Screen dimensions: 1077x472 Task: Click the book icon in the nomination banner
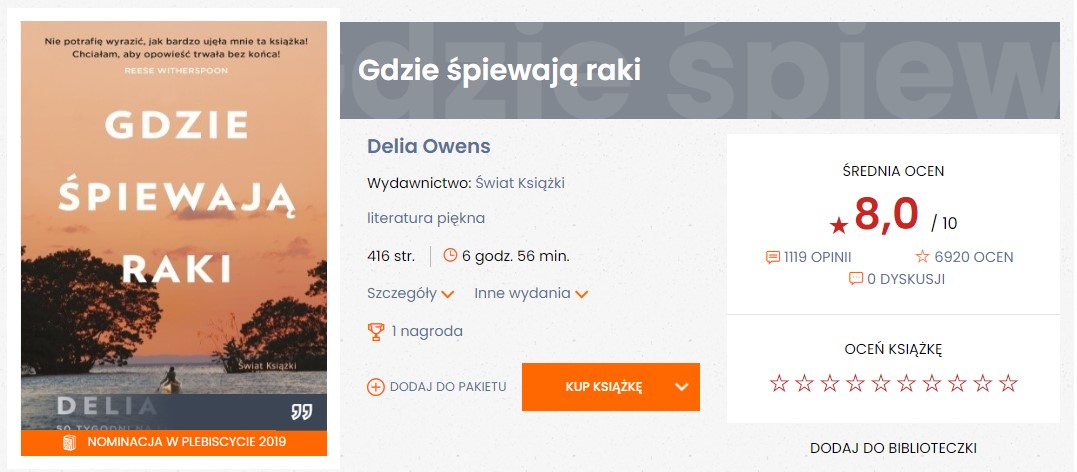[69, 442]
